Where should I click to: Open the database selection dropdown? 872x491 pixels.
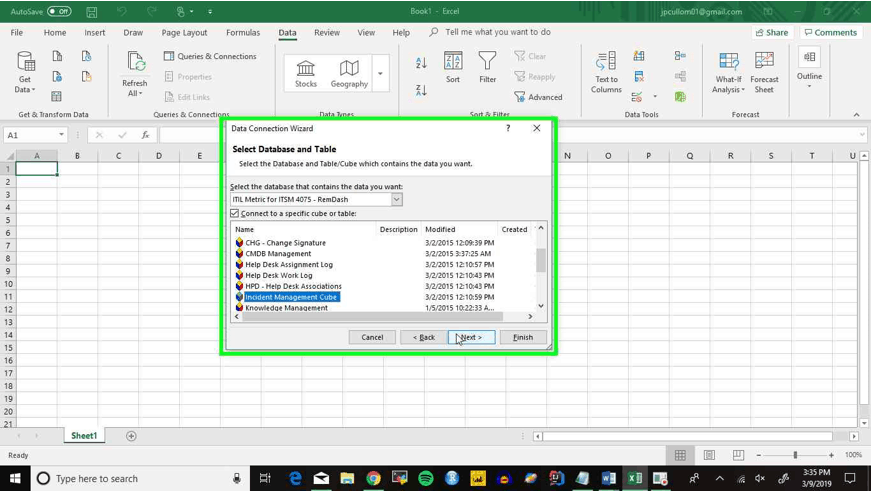click(397, 199)
